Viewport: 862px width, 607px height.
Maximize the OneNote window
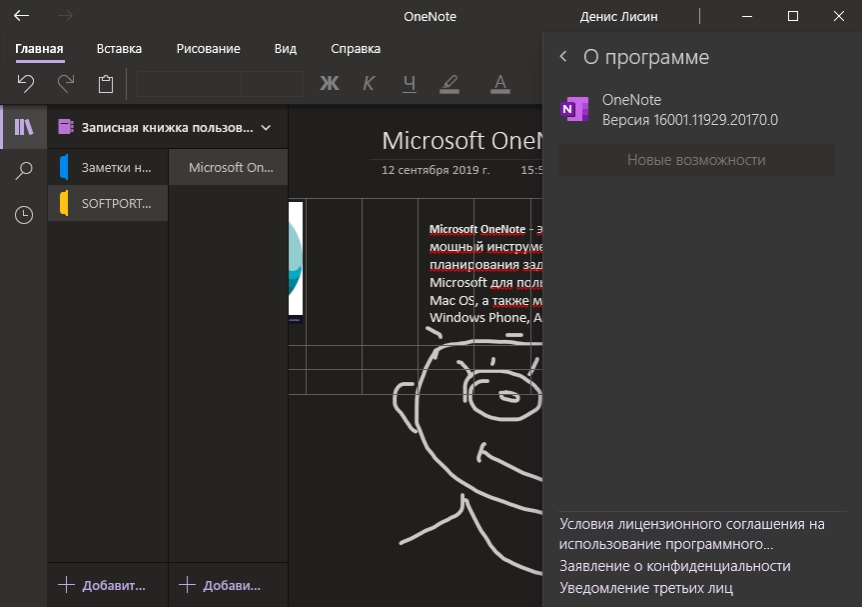[793, 16]
